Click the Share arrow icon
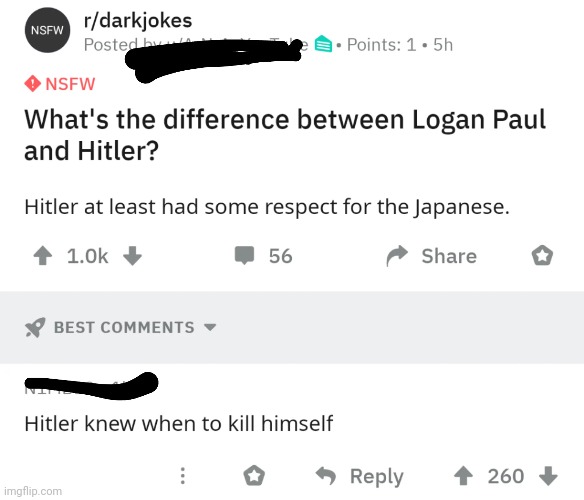Viewport: 584px width, 500px height. coord(397,256)
